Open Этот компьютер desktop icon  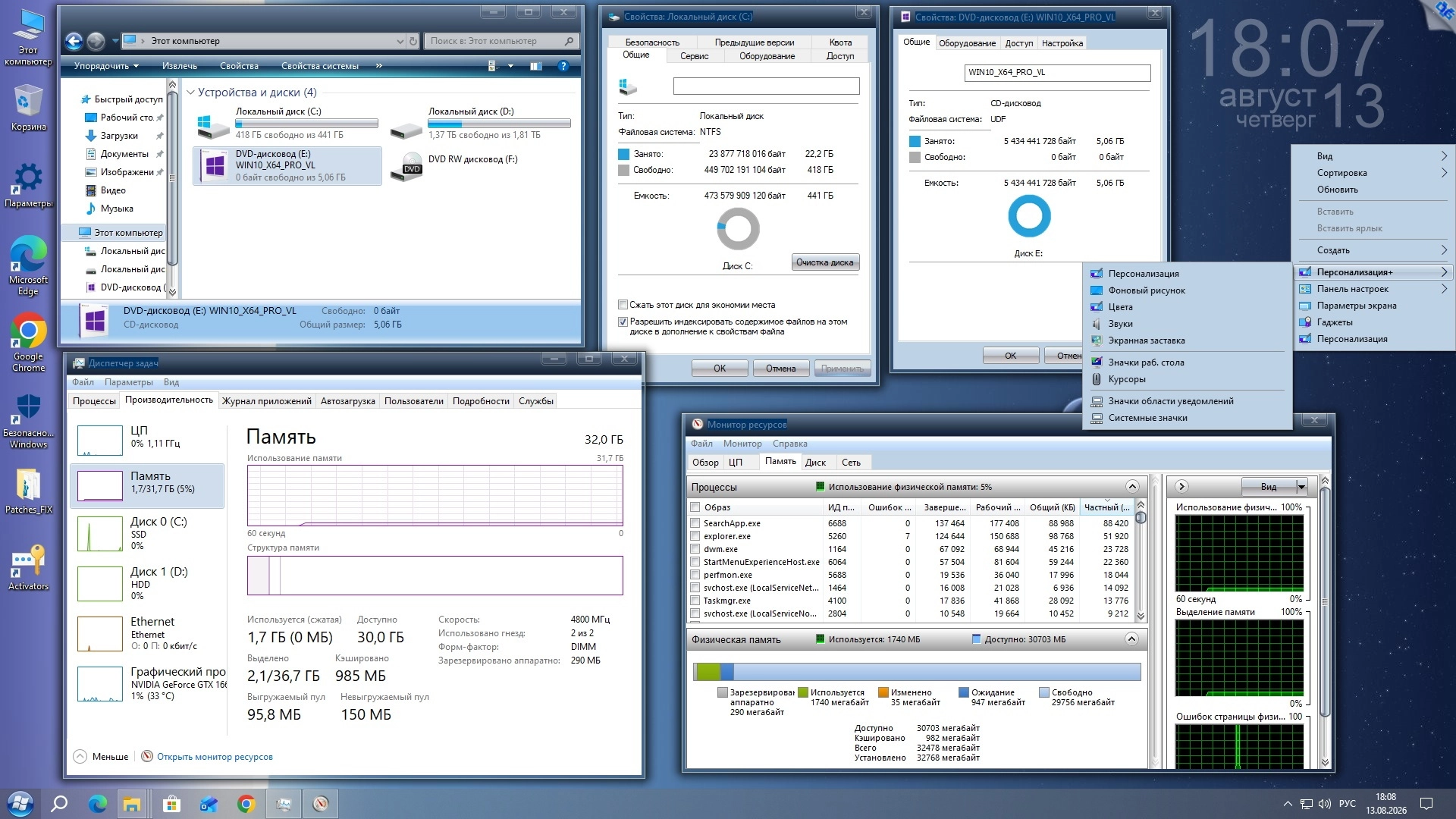[28, 38]
